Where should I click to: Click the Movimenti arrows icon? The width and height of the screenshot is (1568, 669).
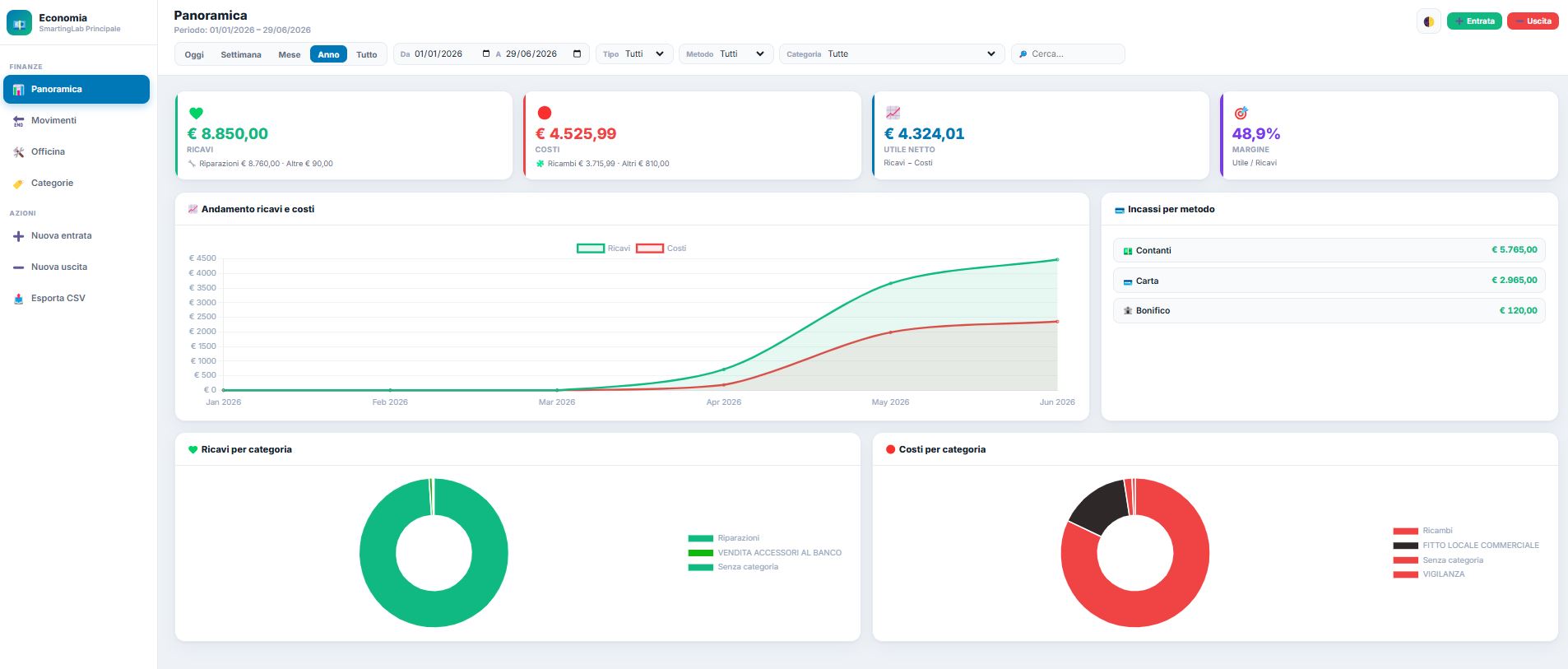tap(18, 121)
